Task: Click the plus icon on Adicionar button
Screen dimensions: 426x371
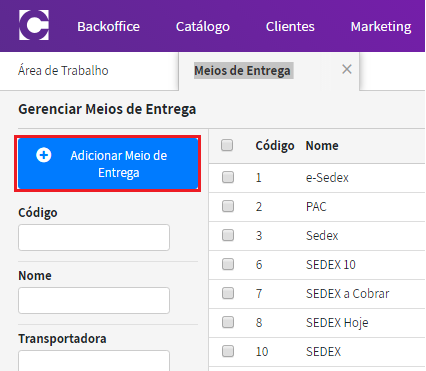Action: click(44, 155)
